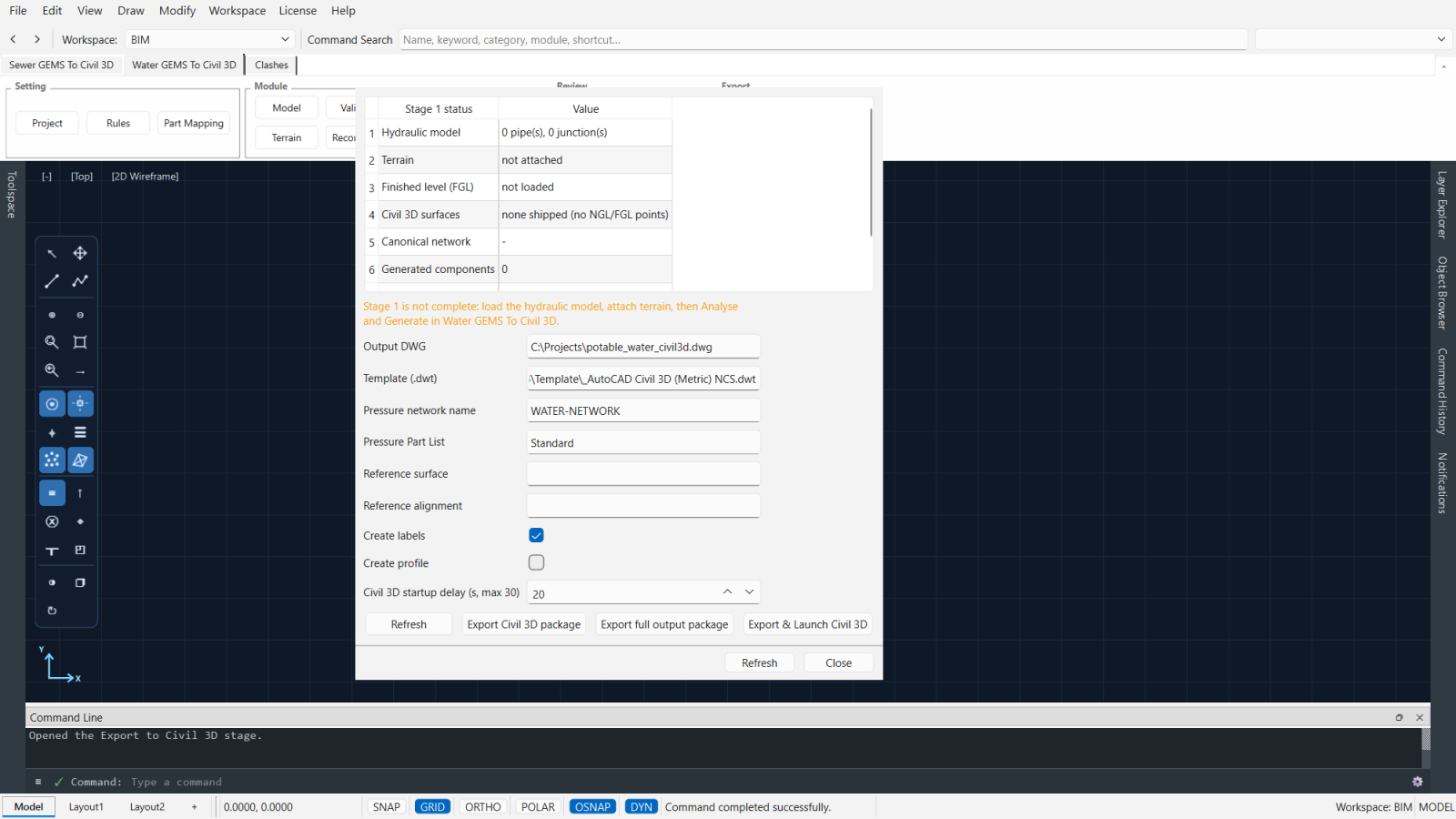Click the small circle-plus tool icon
Viewport: 1456px width, 819px height.
pos(52,315)
